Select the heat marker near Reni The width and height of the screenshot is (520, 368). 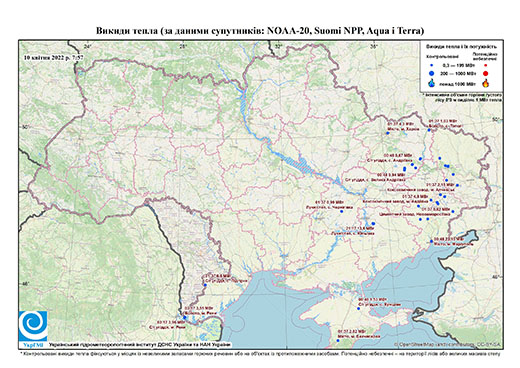[185, 318]
